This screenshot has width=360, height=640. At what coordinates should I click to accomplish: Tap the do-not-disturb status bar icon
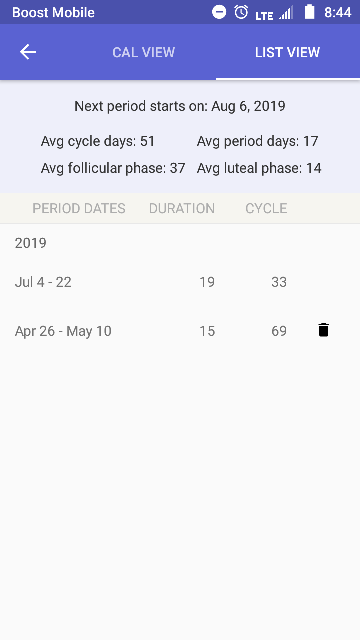(x=219, y=12)
